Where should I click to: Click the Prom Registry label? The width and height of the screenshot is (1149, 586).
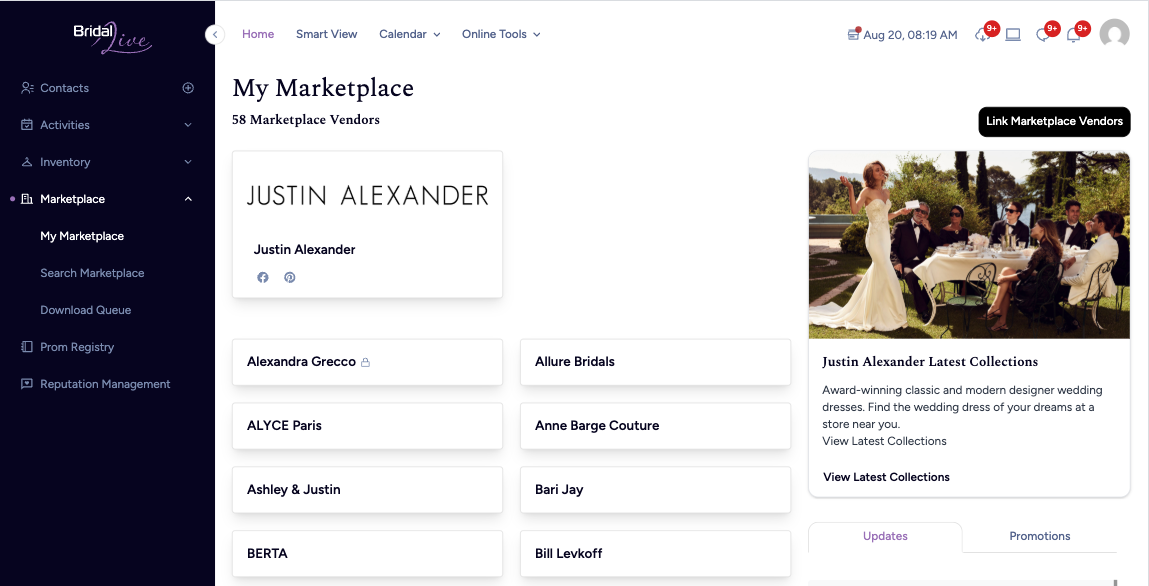point(77,346)
